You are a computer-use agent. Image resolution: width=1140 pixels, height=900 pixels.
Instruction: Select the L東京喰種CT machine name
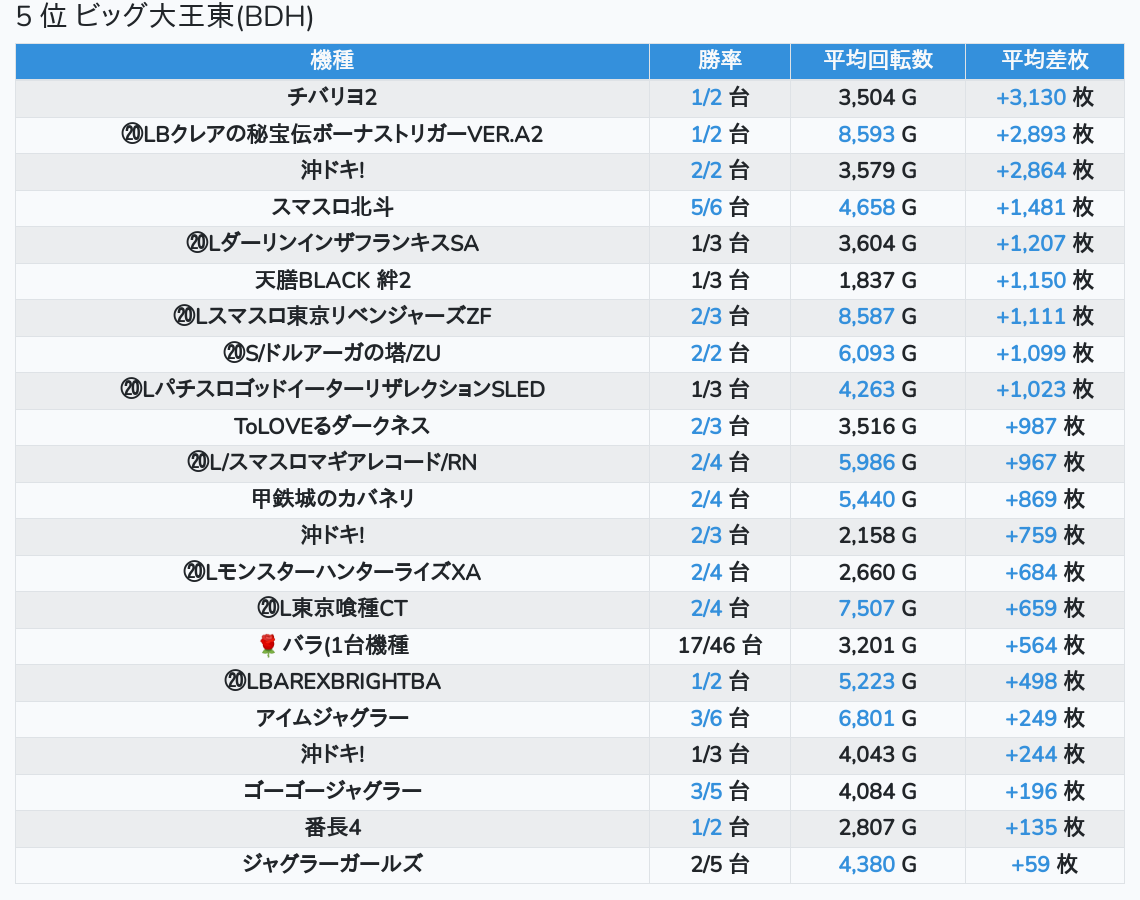coord(332,608)
